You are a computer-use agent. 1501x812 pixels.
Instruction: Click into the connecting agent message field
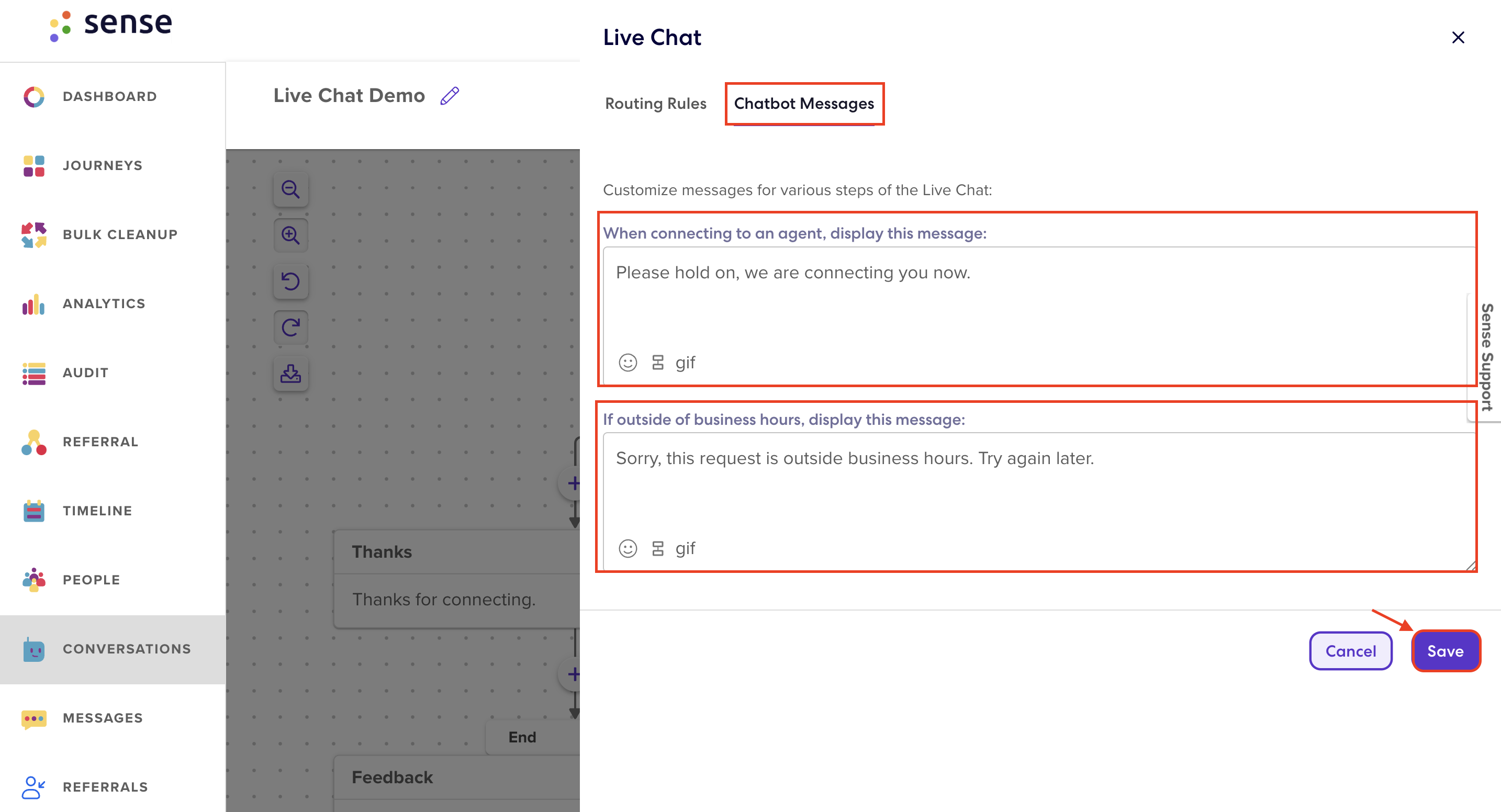click(1039, 297)
